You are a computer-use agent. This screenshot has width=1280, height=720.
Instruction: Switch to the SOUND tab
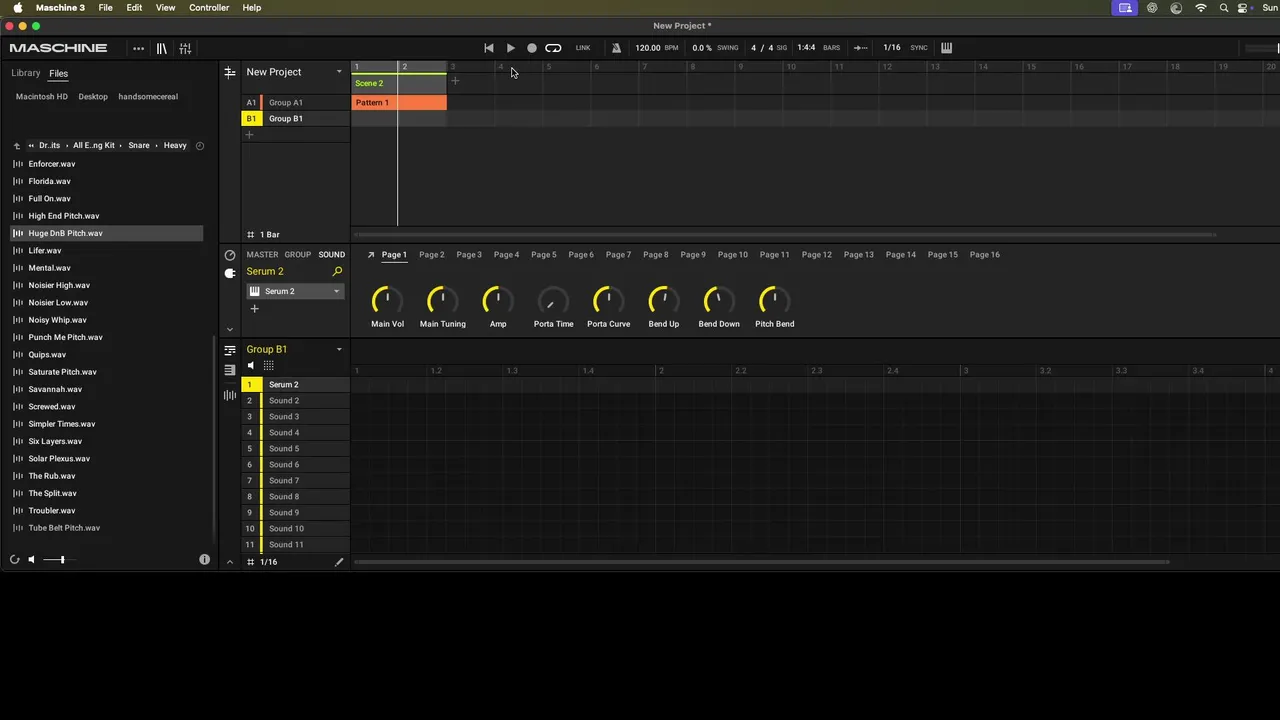(x=332, y=255)
